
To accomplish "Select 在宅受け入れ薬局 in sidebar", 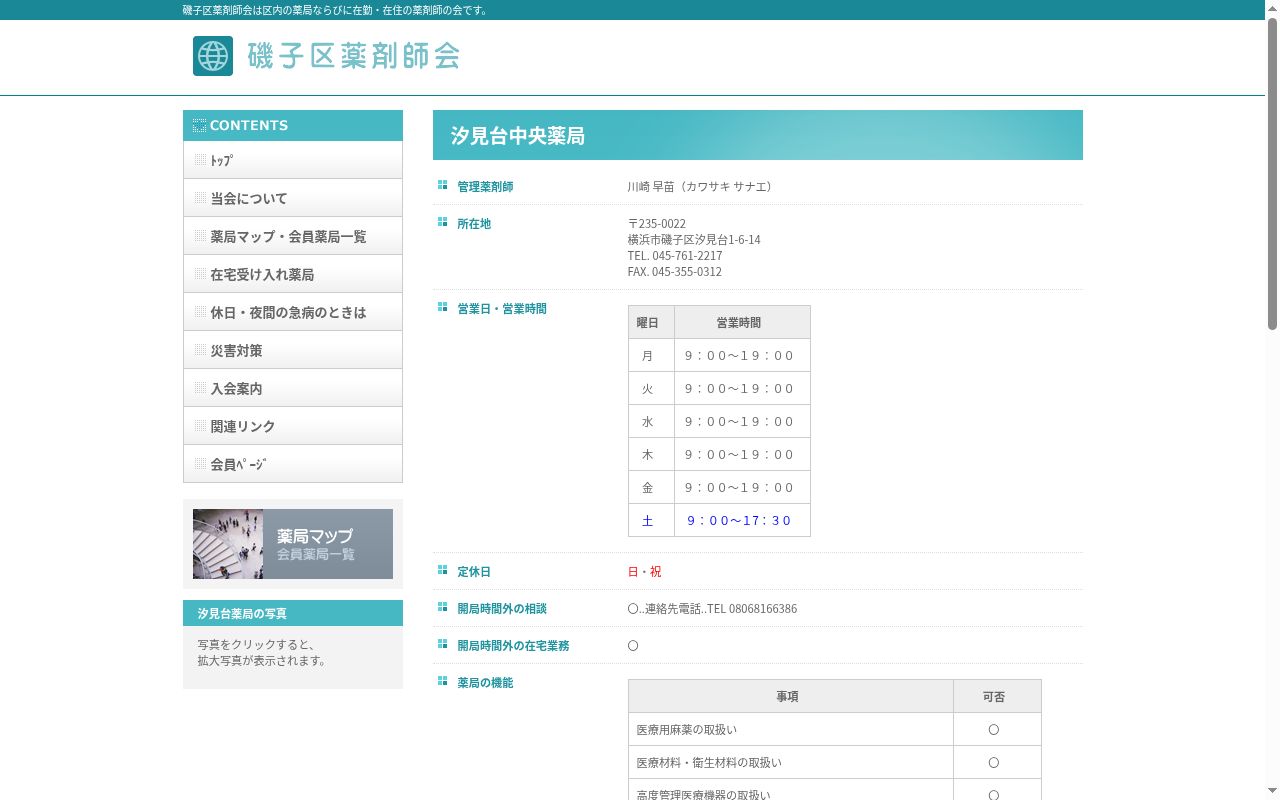I will (293, 274).
